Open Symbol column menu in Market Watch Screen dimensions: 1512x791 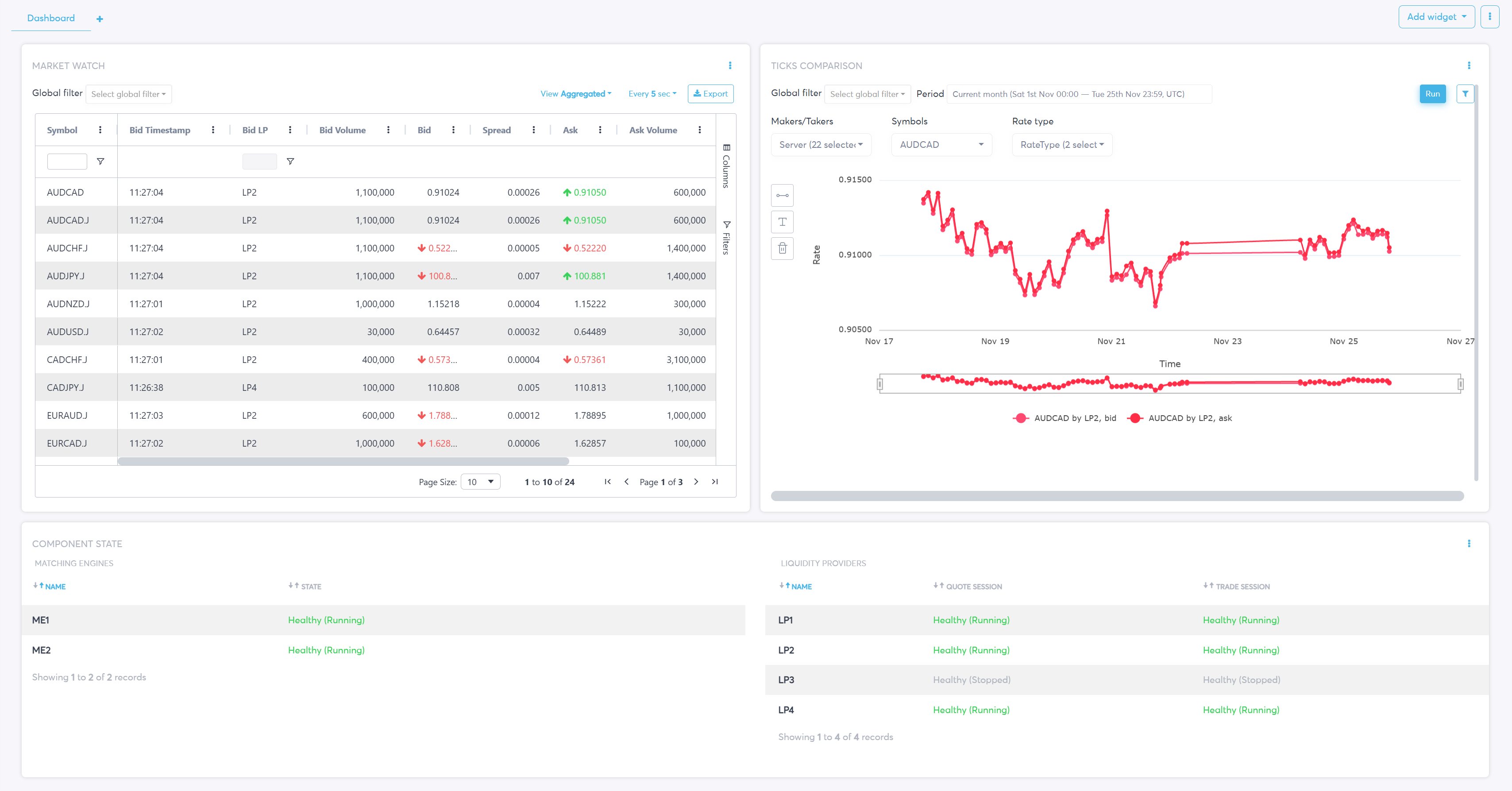pos(100,130)
